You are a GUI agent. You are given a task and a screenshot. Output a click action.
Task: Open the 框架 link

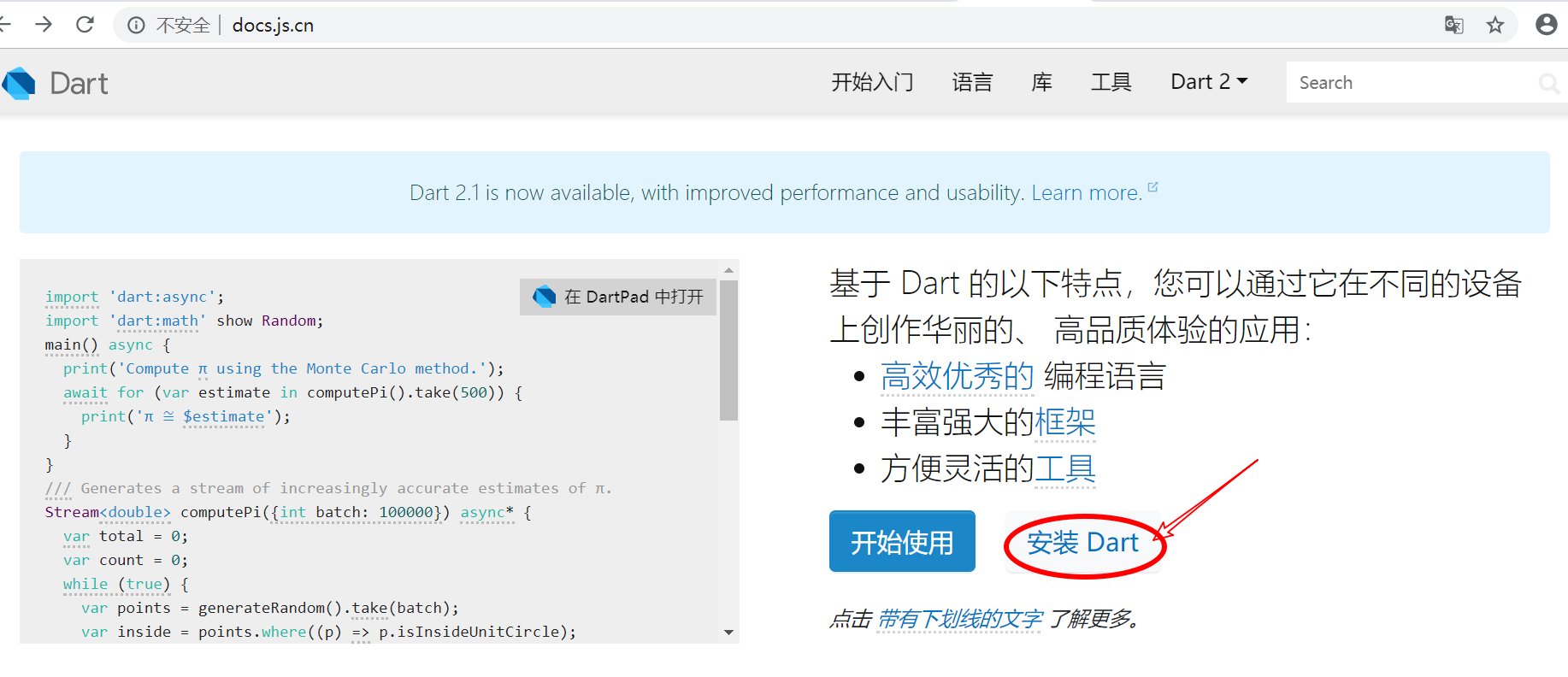click(1065, 422)
